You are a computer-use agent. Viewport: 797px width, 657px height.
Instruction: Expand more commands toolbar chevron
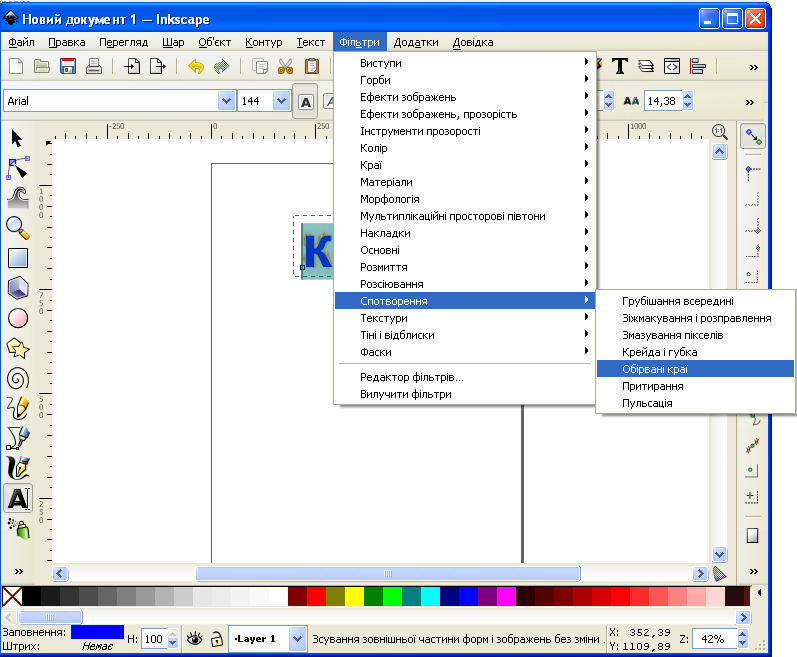[x=753, y=67]
